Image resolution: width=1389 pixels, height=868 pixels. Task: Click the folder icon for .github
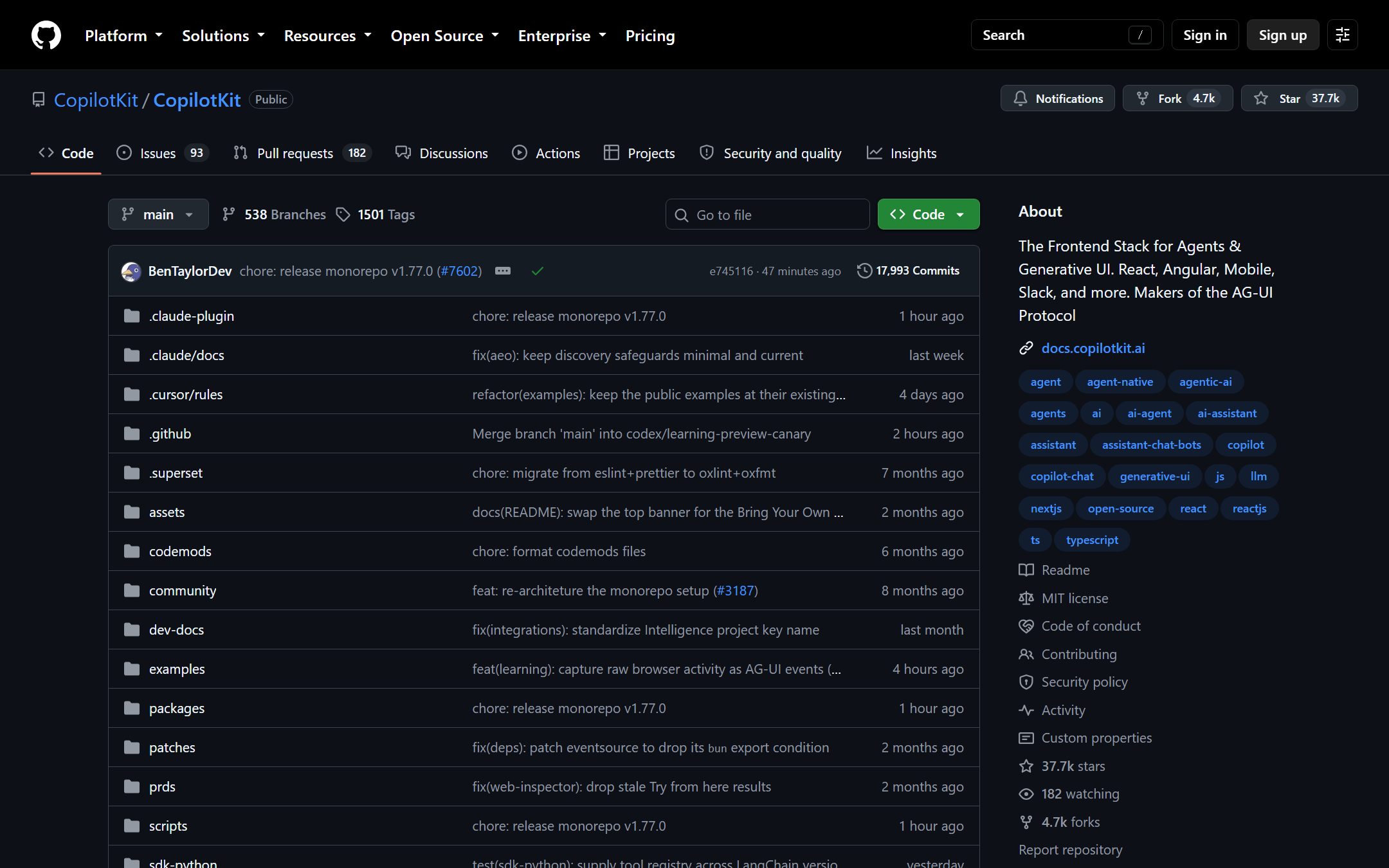click(132, 434)
